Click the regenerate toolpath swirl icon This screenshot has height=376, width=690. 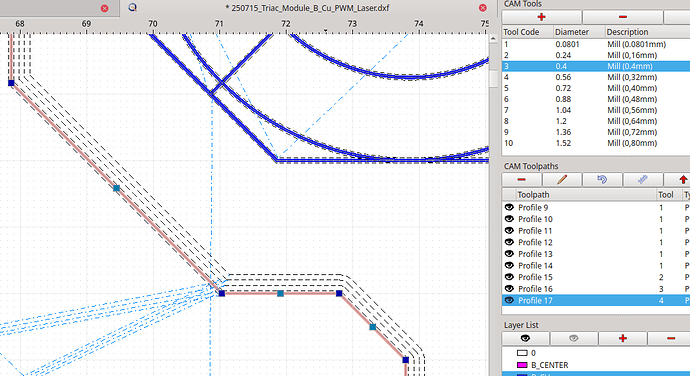(602, 180)
